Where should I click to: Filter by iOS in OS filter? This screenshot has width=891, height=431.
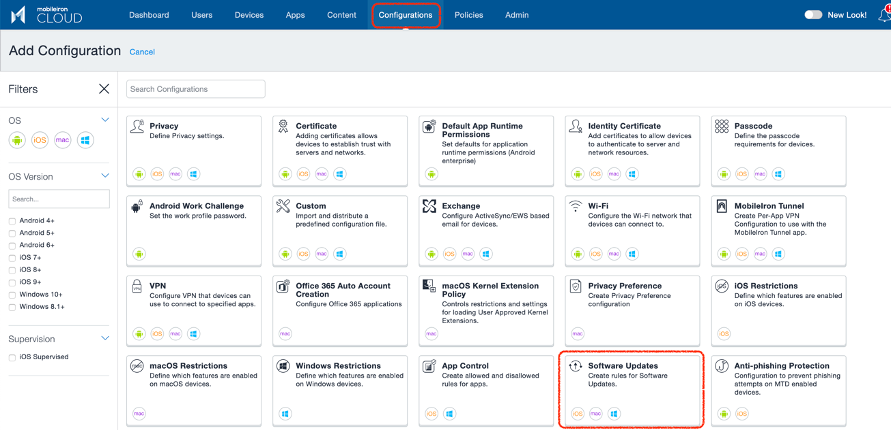tap(40, 140)
